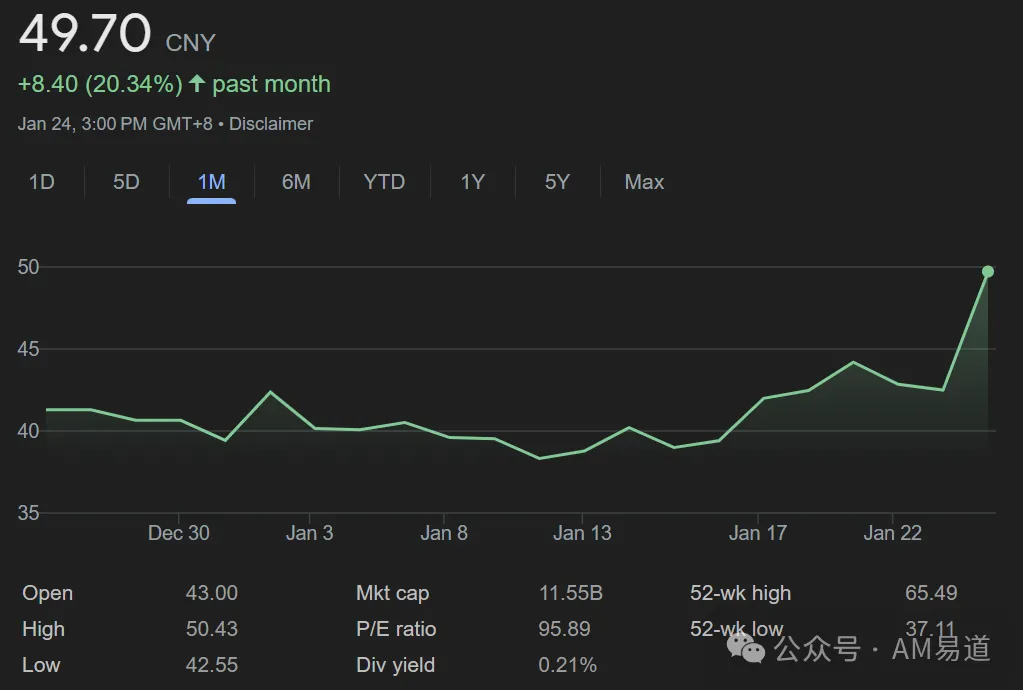The width and height of the screenshot is (1023, 690).
Task: Click the 52-wk high label
Action: point(741,593)
